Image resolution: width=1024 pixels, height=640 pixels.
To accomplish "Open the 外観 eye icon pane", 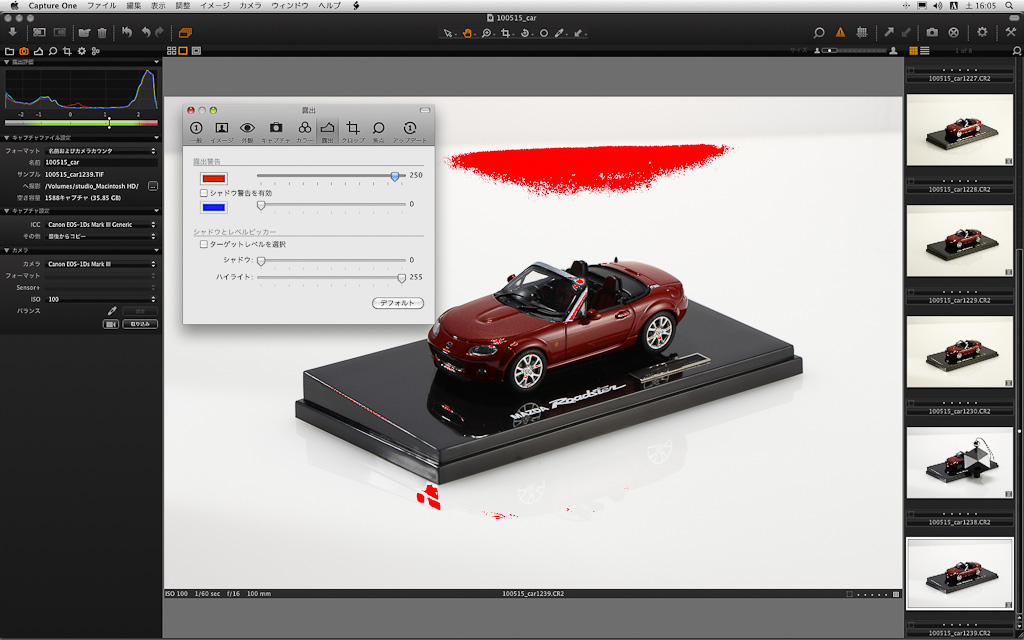I will [247, 129].
